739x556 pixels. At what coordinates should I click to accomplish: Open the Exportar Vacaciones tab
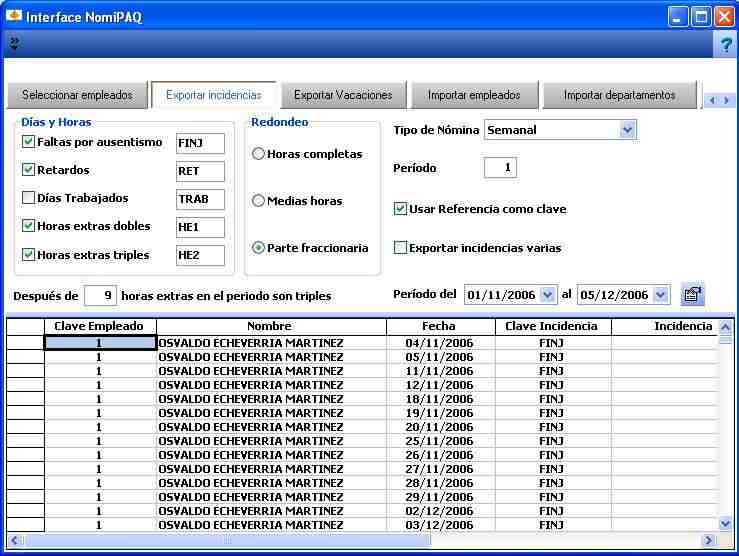tap(343, 95)
